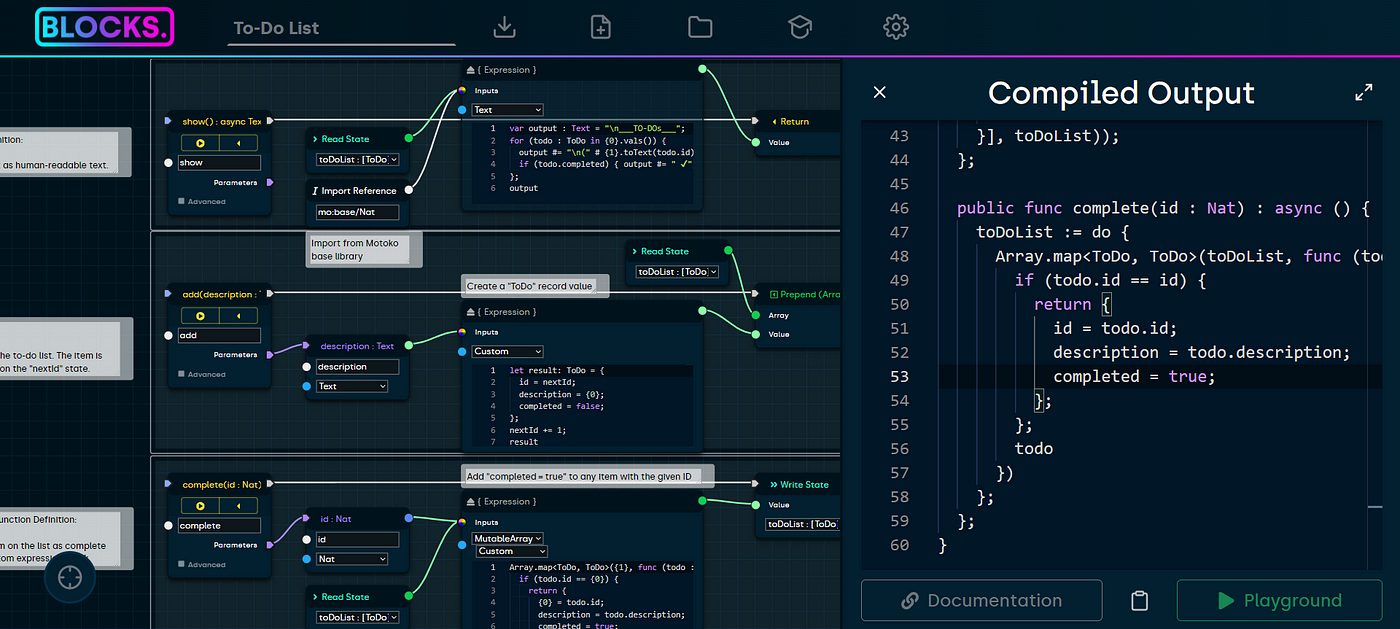This screenshot has width=1400, height=629.
Task: Click the 'description' parameter name field
Action: (x=357, y=367)
